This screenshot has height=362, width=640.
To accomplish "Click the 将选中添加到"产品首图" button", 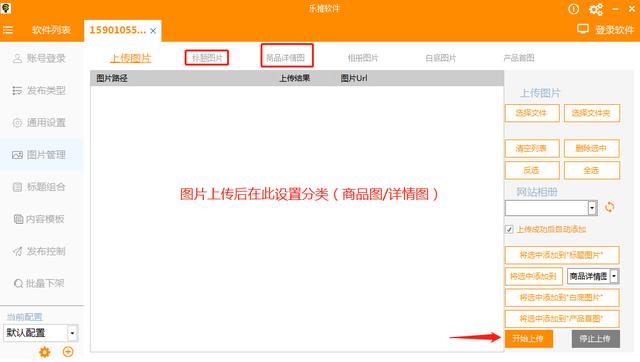I will point(562,318).
